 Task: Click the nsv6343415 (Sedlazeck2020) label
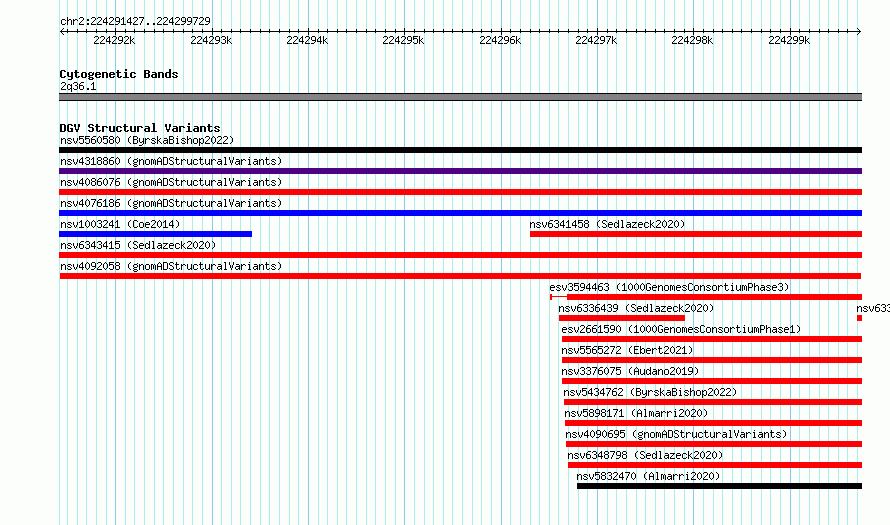(x=138, y=245)
